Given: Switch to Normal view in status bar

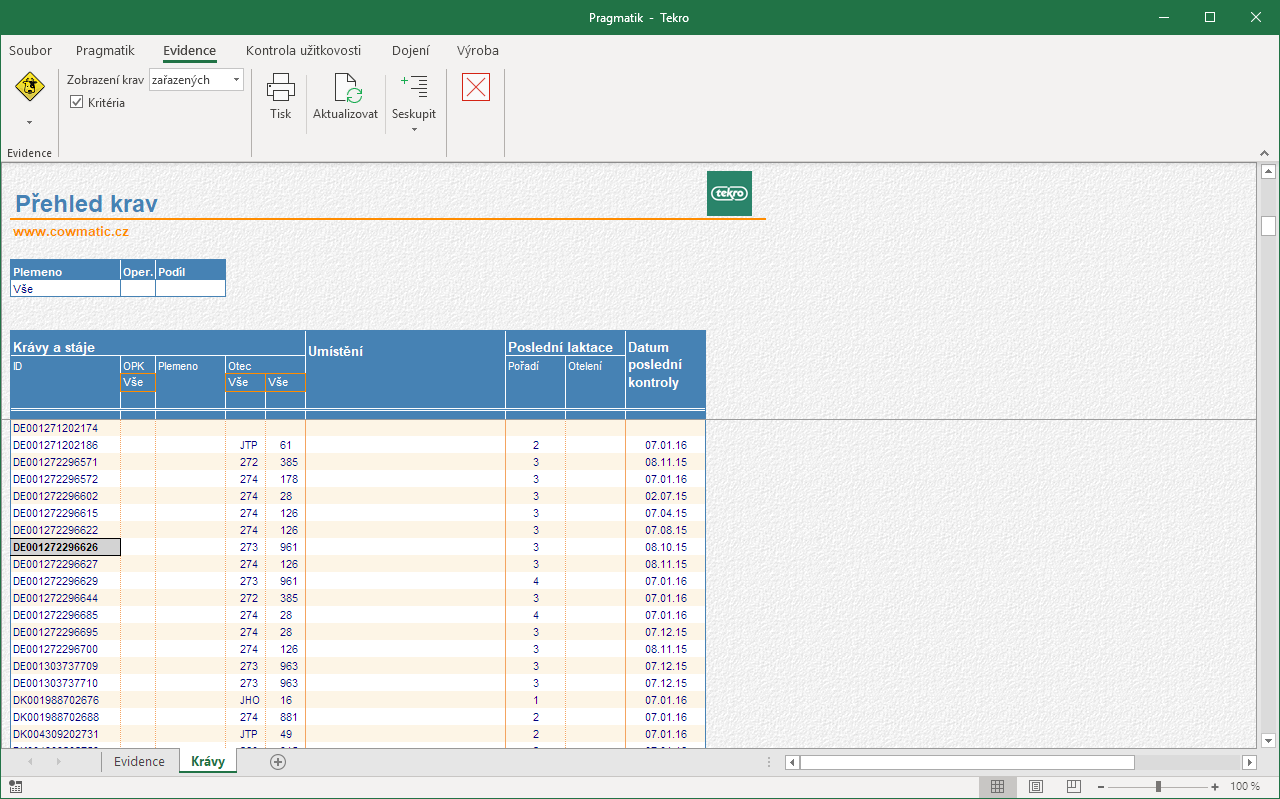Looking at the screenshot, I should 997,787.
